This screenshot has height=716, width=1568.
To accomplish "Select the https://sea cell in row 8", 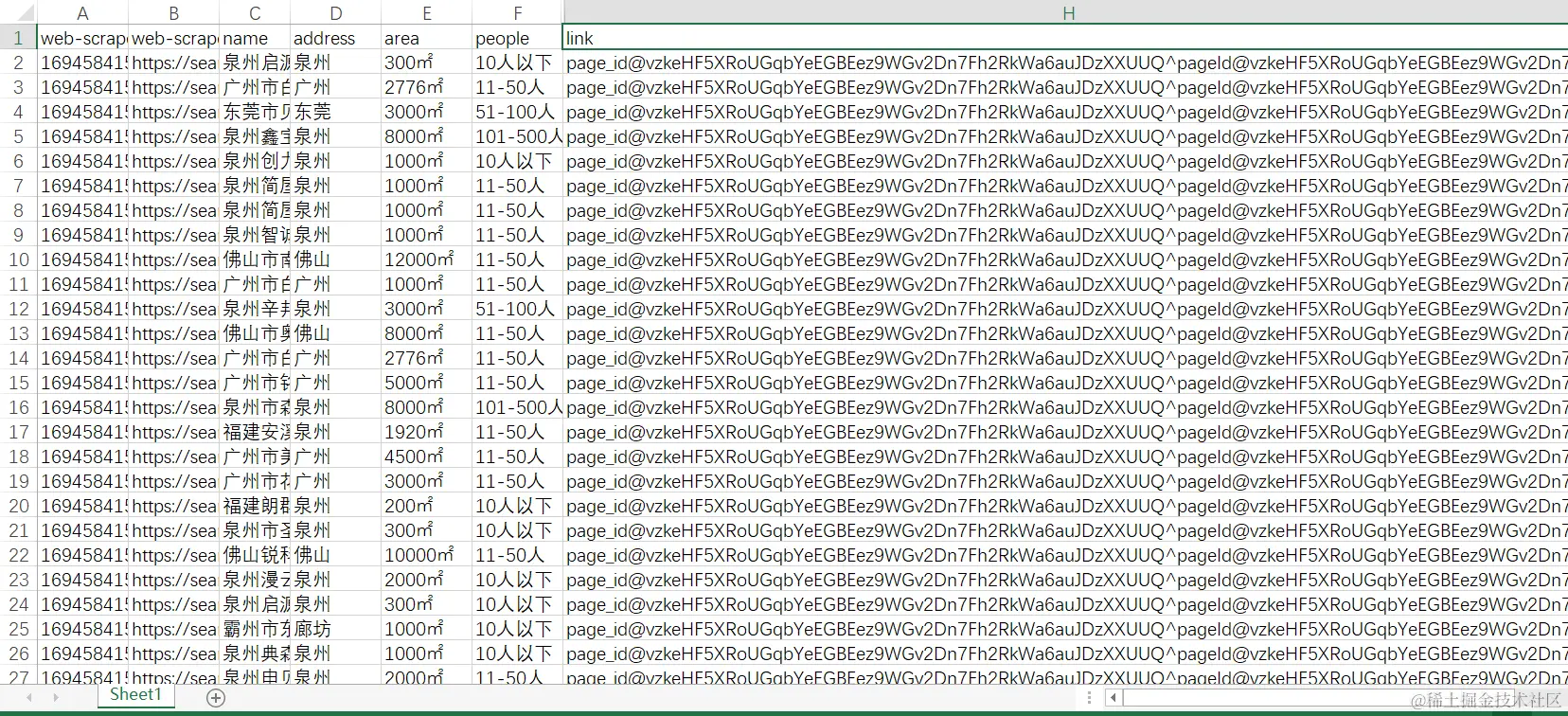I will tap(173, 210).
